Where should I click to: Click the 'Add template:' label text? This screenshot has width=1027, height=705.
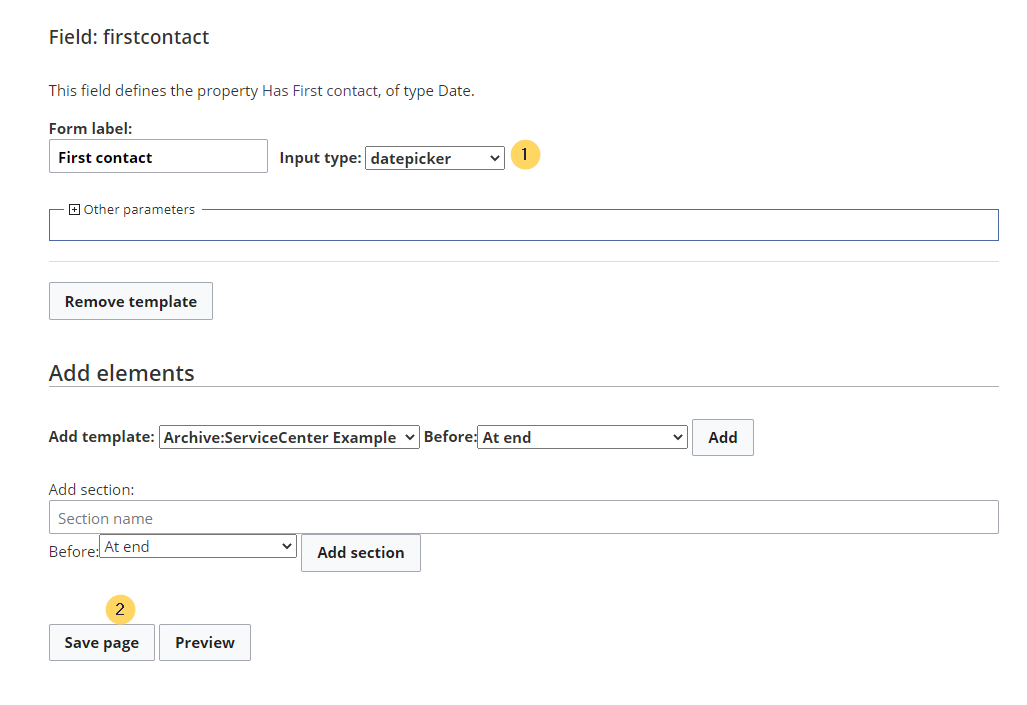(102, 437)
